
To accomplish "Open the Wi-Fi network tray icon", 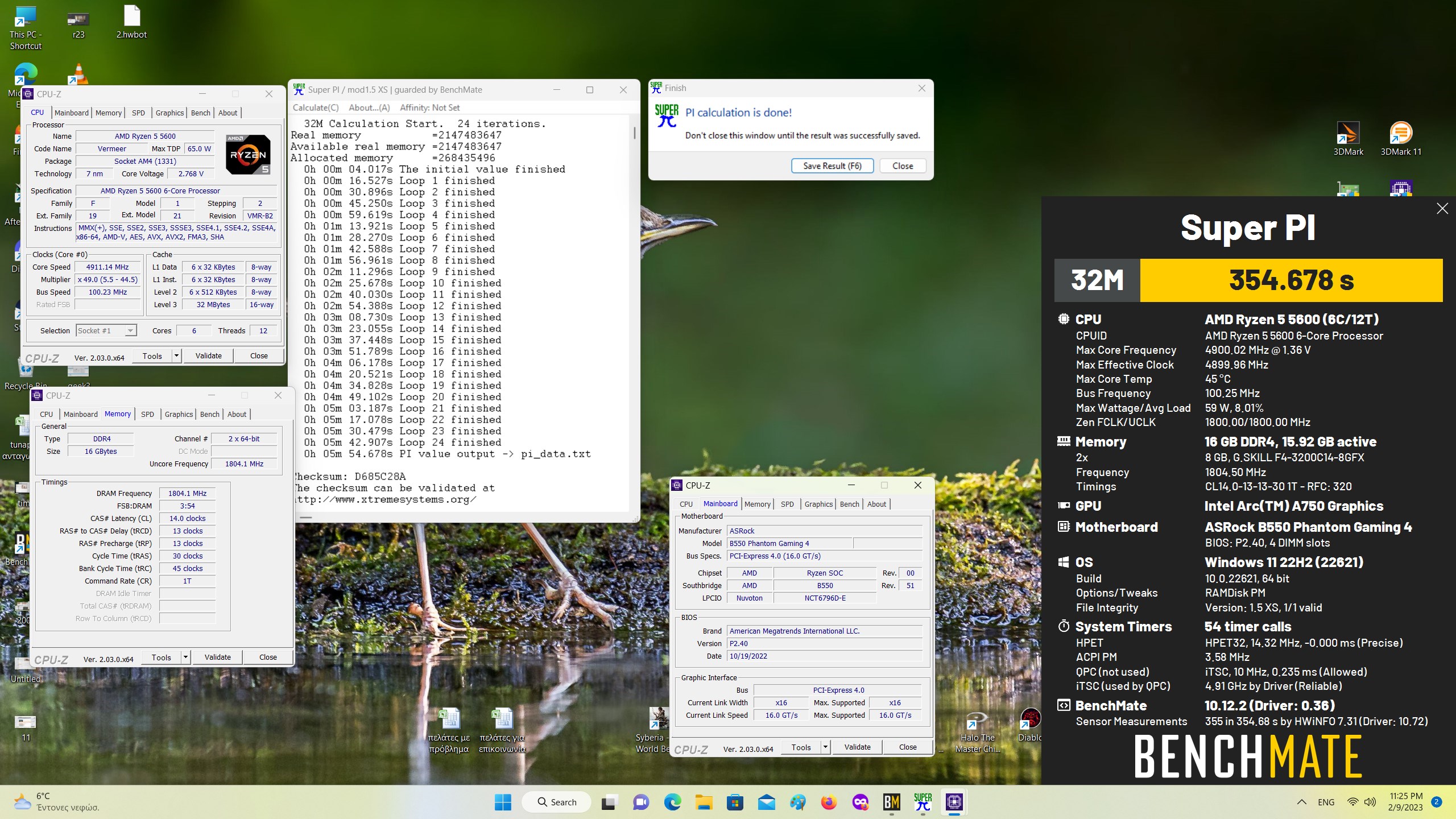I will point(1352,802).
